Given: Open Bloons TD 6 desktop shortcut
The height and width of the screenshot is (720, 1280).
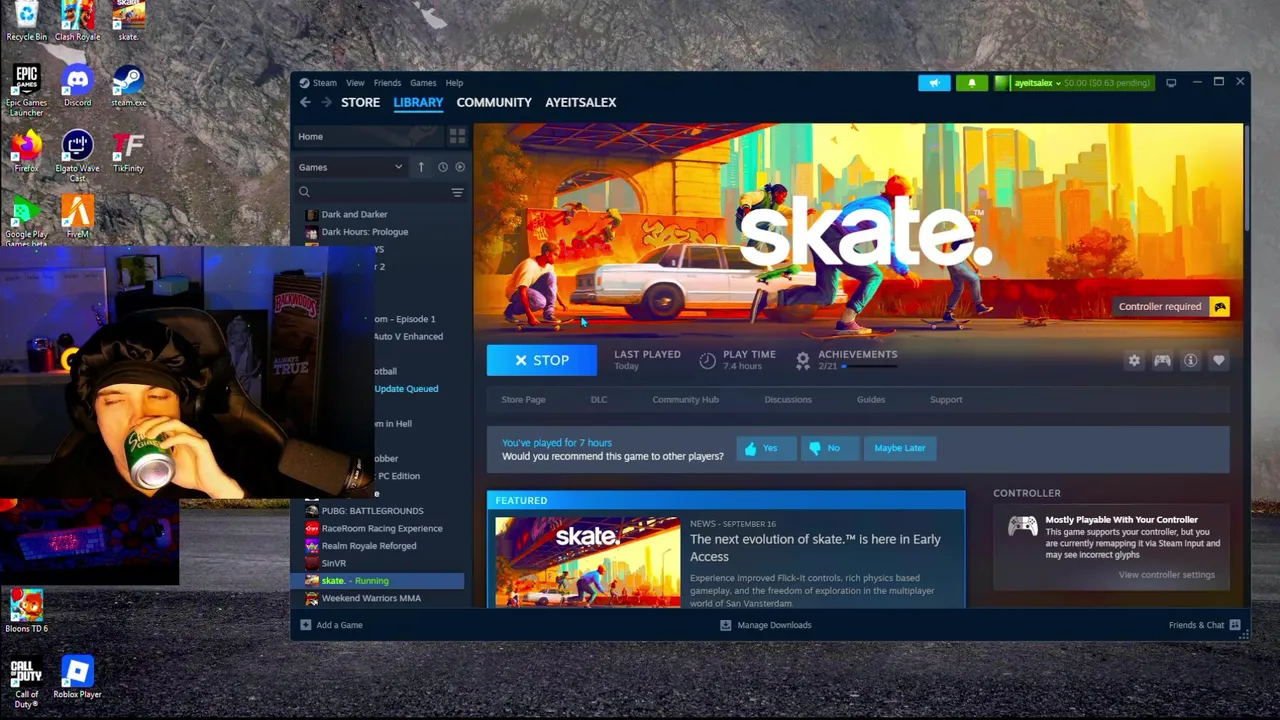Looking at the screenshot, I should (26, 611).
